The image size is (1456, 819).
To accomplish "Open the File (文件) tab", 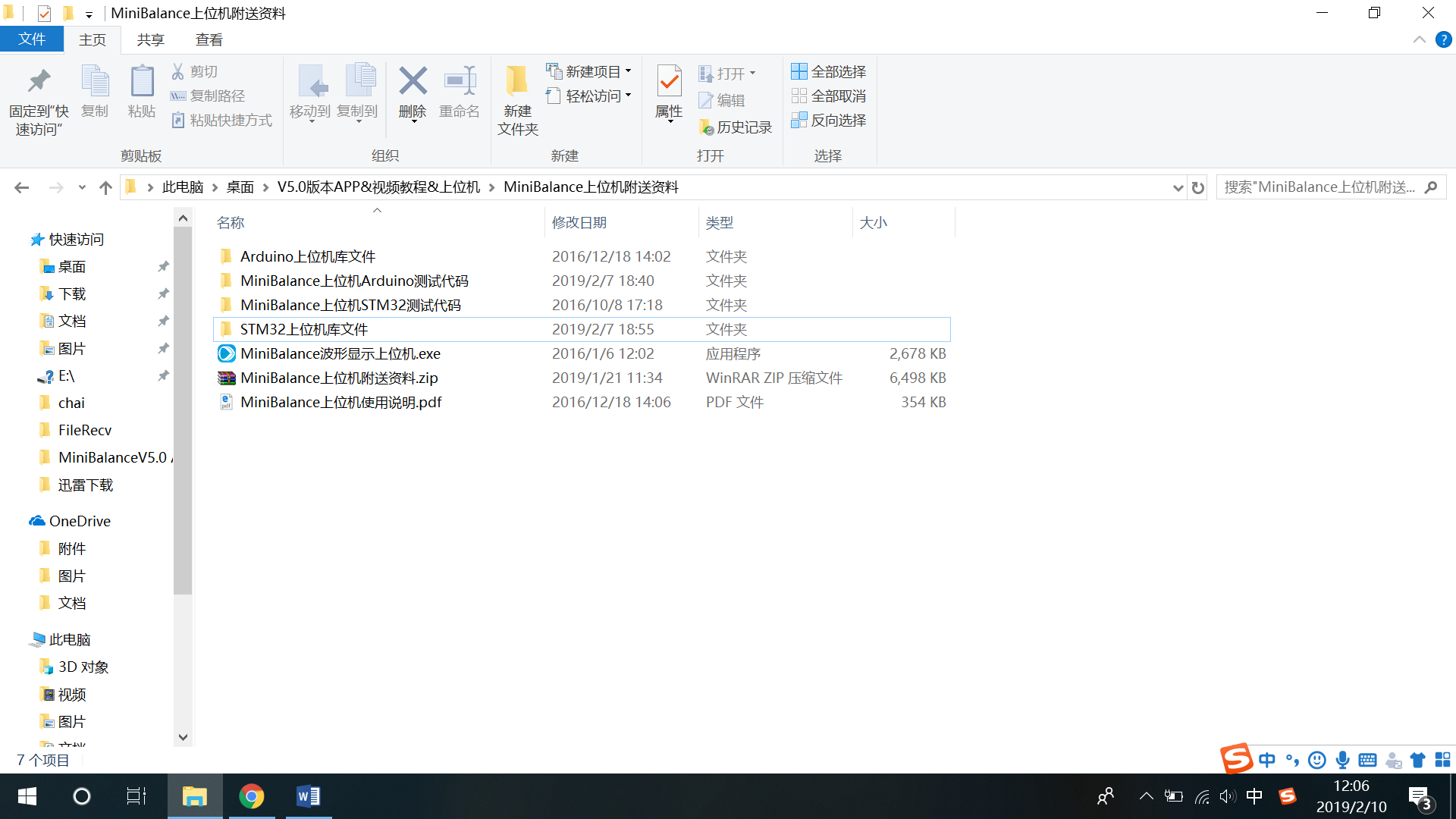I will (x=32, y=39).
